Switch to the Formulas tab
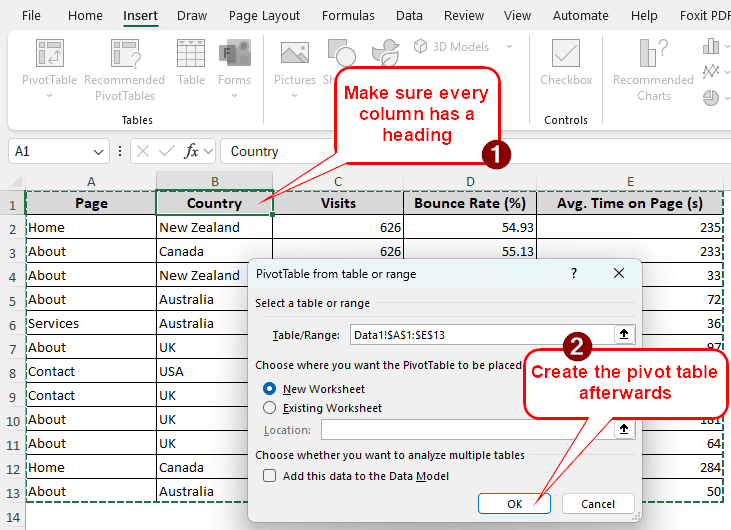 point(347,16)
